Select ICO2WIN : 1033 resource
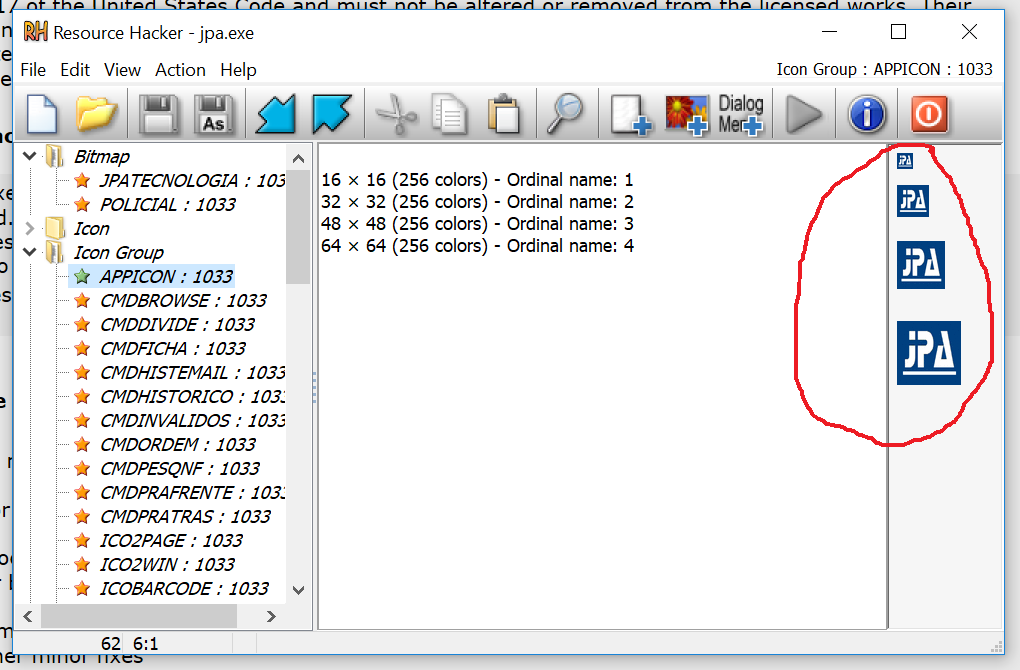1020x670 pixels. click(167, 566)
